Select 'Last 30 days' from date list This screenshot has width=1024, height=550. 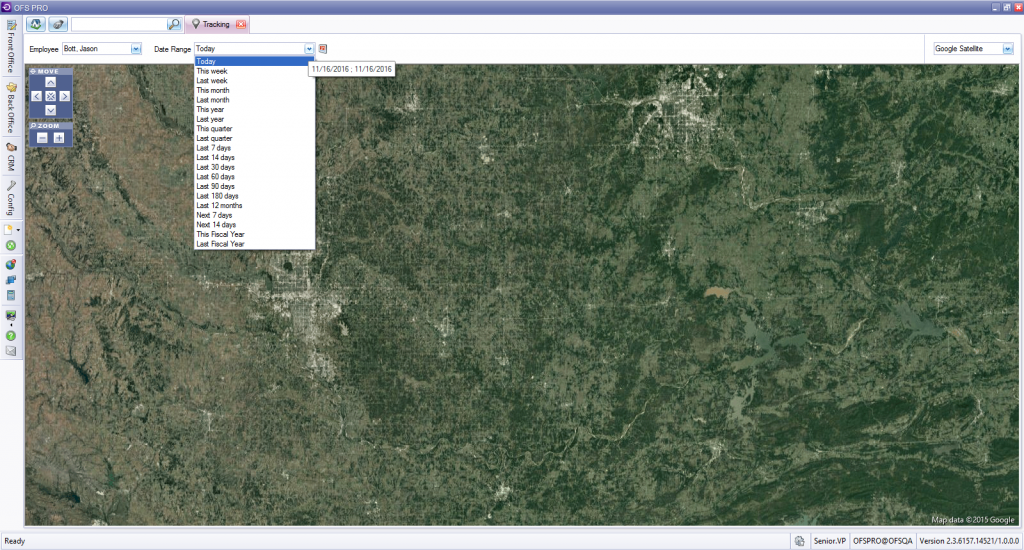coord(215,167)
